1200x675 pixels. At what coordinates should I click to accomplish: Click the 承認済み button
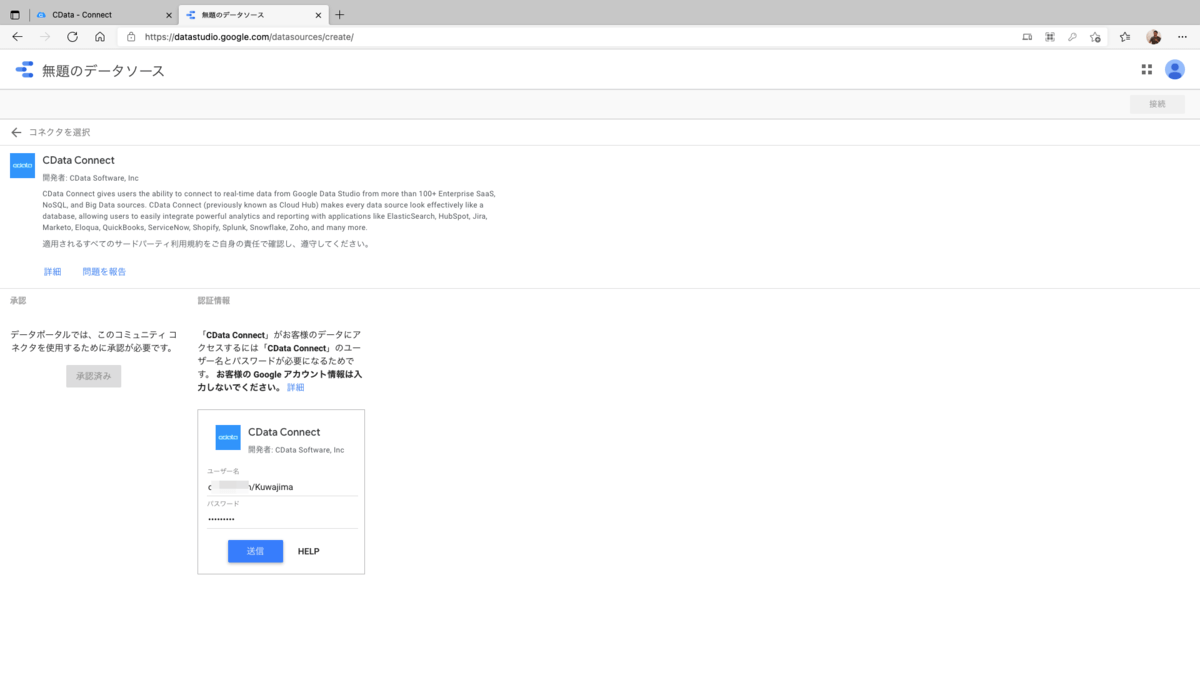[x=94, y=376]
